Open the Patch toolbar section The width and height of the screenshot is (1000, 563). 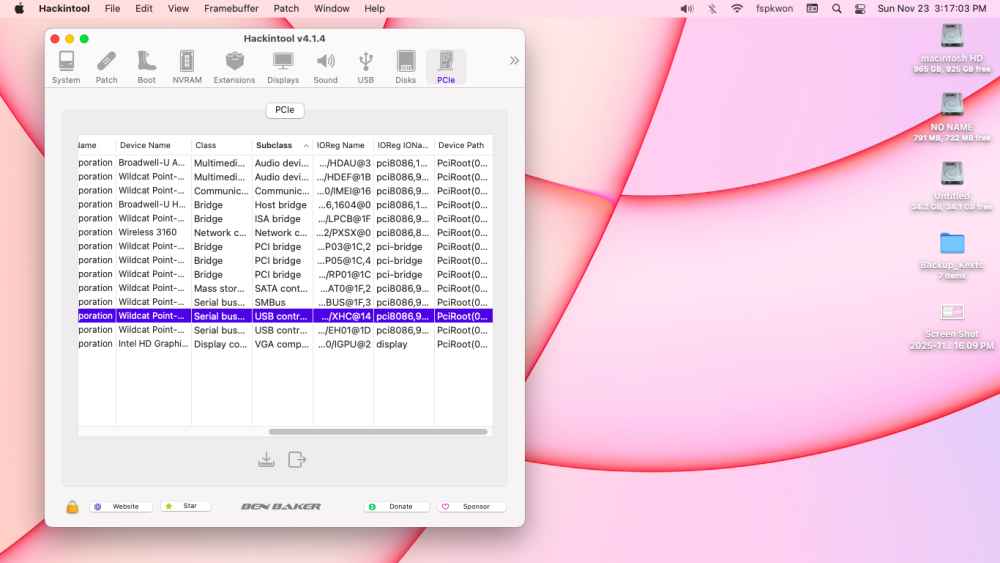pos(107,67)
